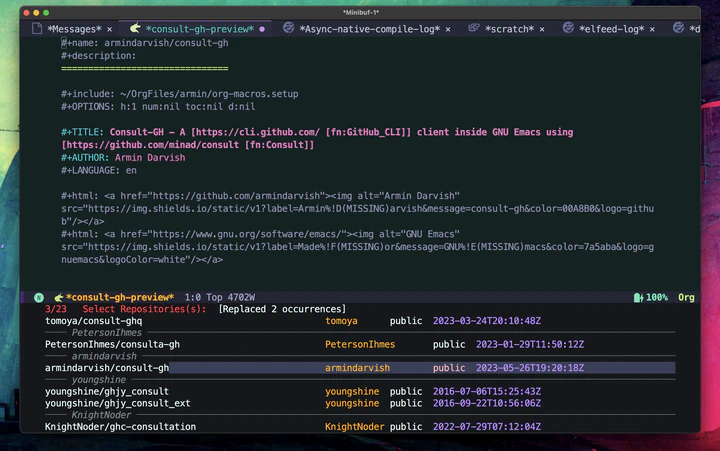Image resolution: width=720 pixels, height=451 pixels.
Task: Close the *Messages* tab
Action: (x=109, y=29)
